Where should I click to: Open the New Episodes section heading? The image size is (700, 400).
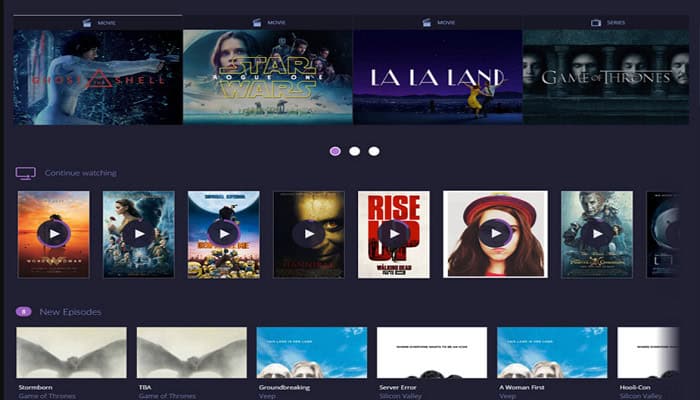pos(70,312)
